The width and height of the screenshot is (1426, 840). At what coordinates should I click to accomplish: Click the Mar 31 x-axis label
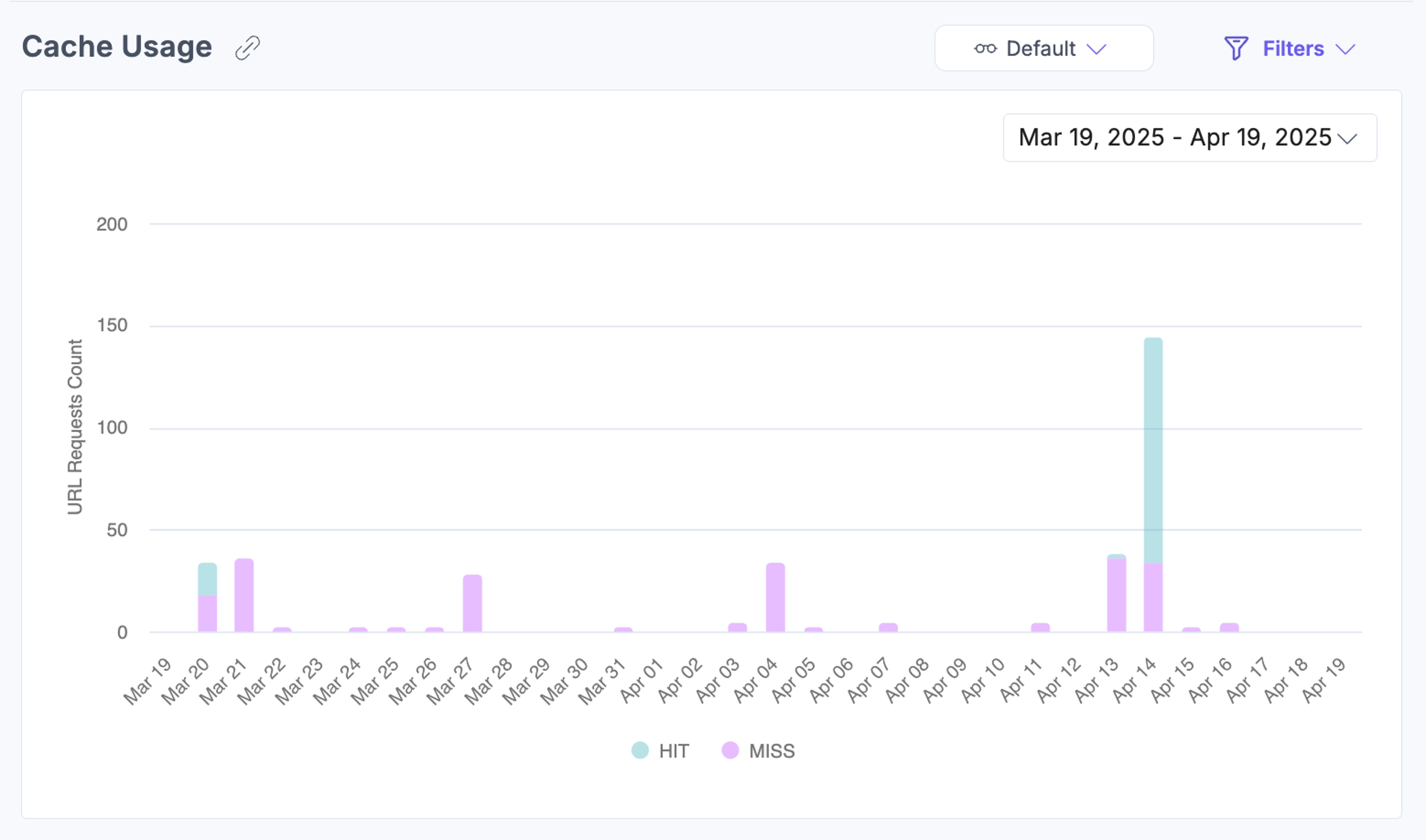click(x=602, y=681)
